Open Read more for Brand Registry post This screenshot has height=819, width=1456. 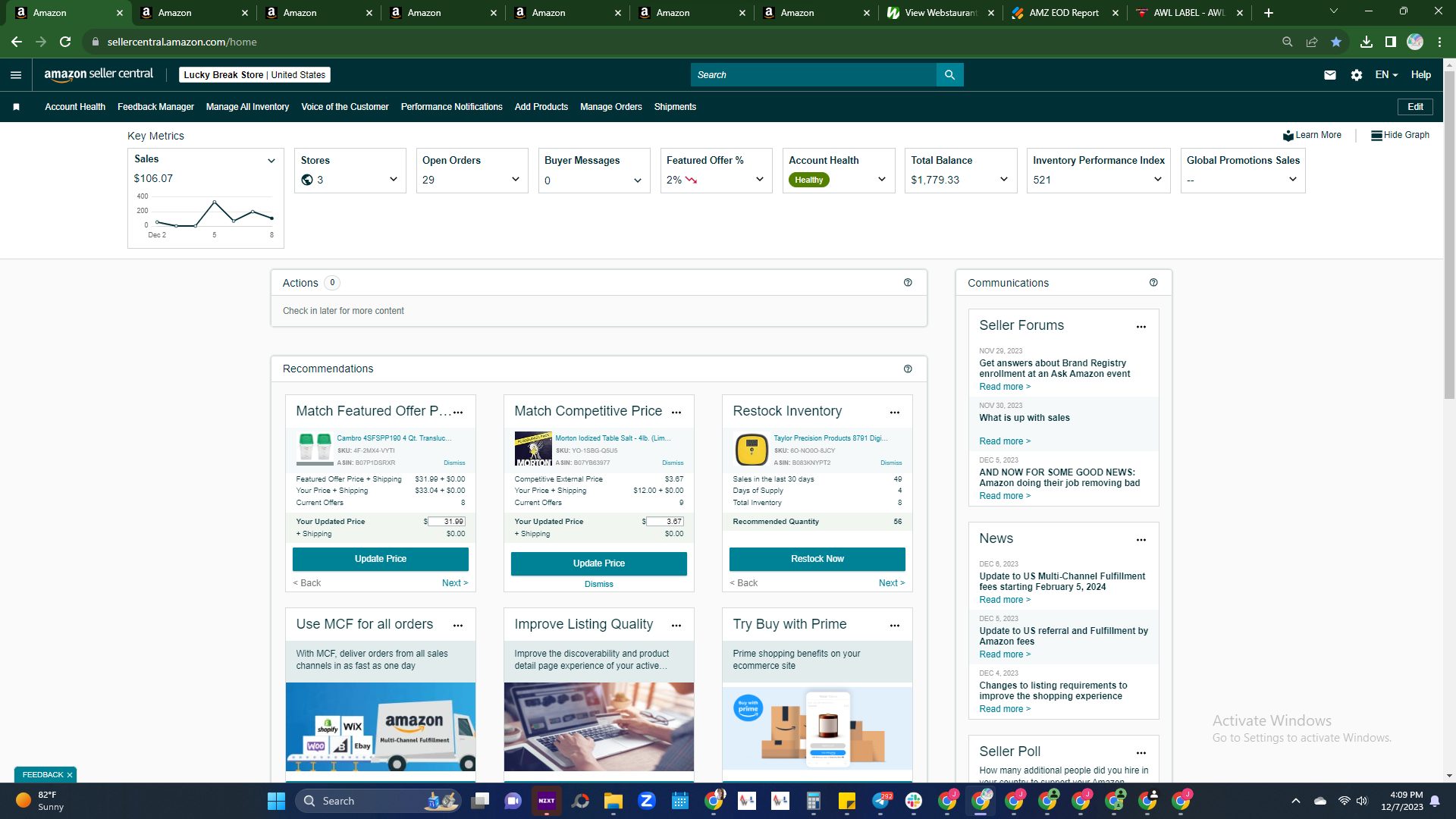[1005, 388]
